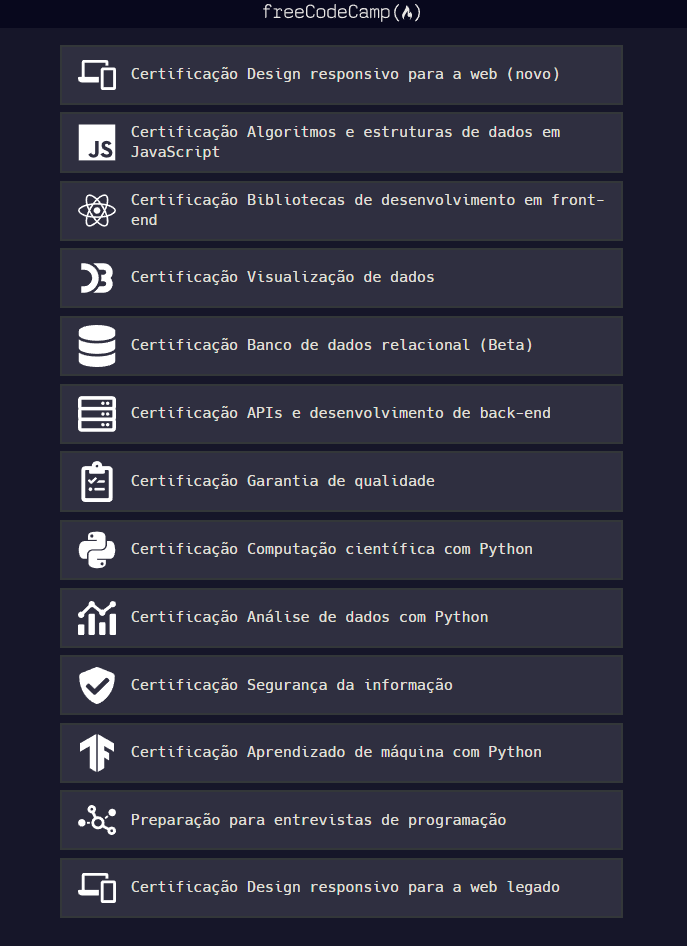The width and height of the screenshot is (687, 946).
Task: Click the bar chart analytics icon
Action: [97, 618]
